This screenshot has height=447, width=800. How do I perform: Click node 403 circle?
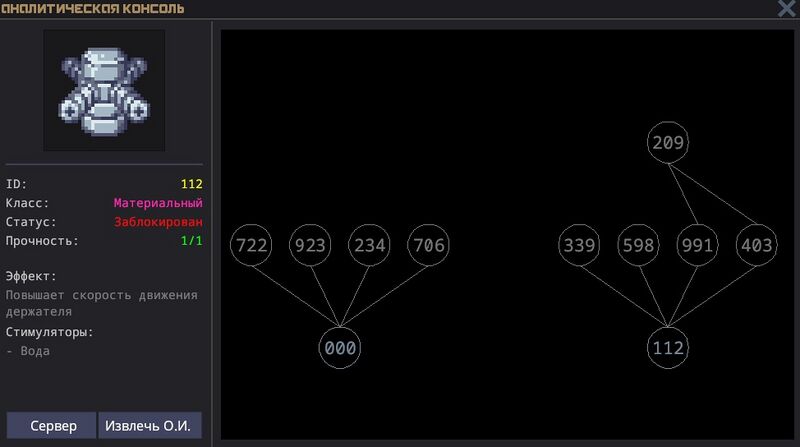click(756, 245)
